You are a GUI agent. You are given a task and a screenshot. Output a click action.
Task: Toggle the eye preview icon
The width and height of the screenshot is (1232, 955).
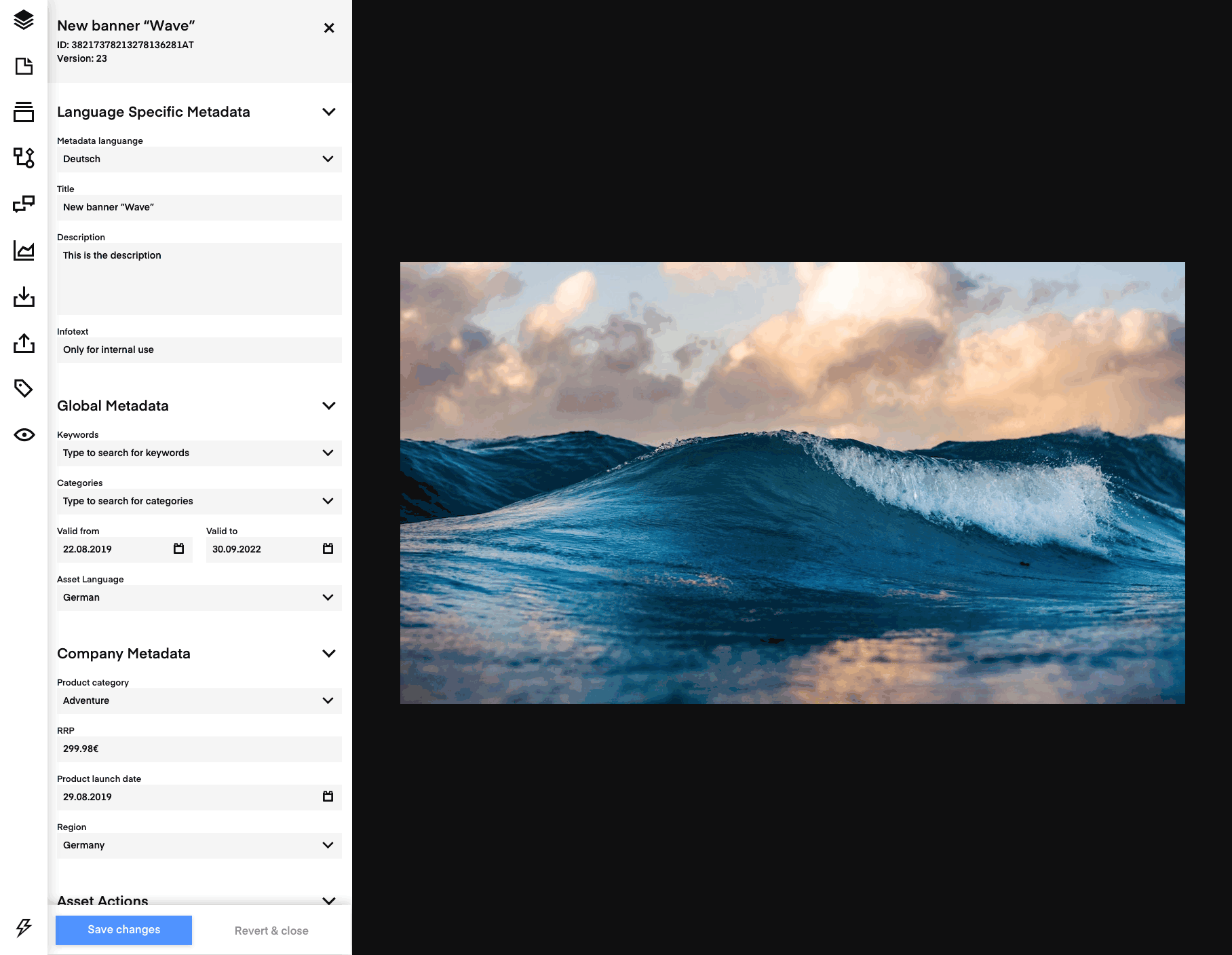click(24, 434)
